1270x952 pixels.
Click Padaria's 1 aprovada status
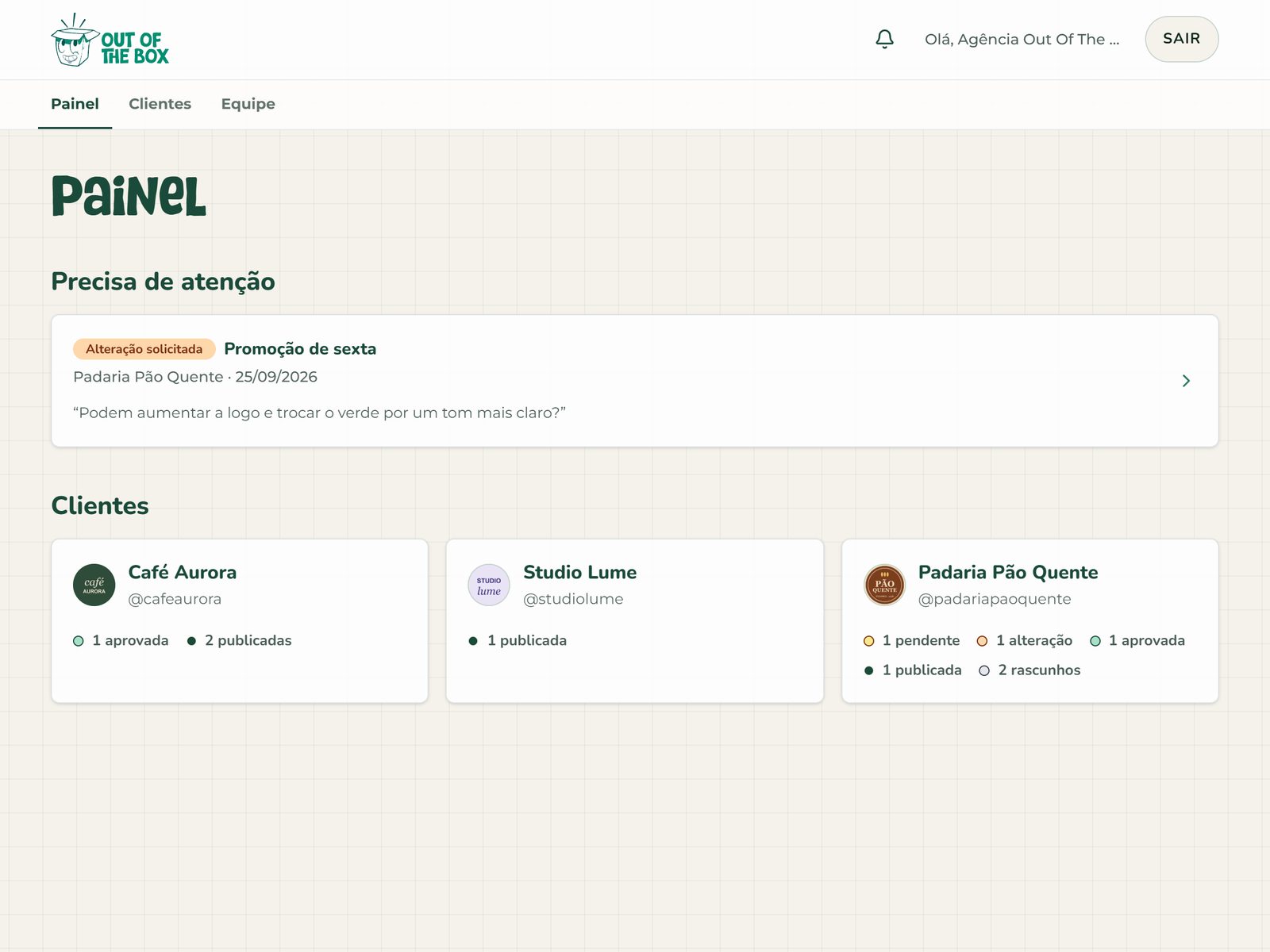(x=1137, y=640)
